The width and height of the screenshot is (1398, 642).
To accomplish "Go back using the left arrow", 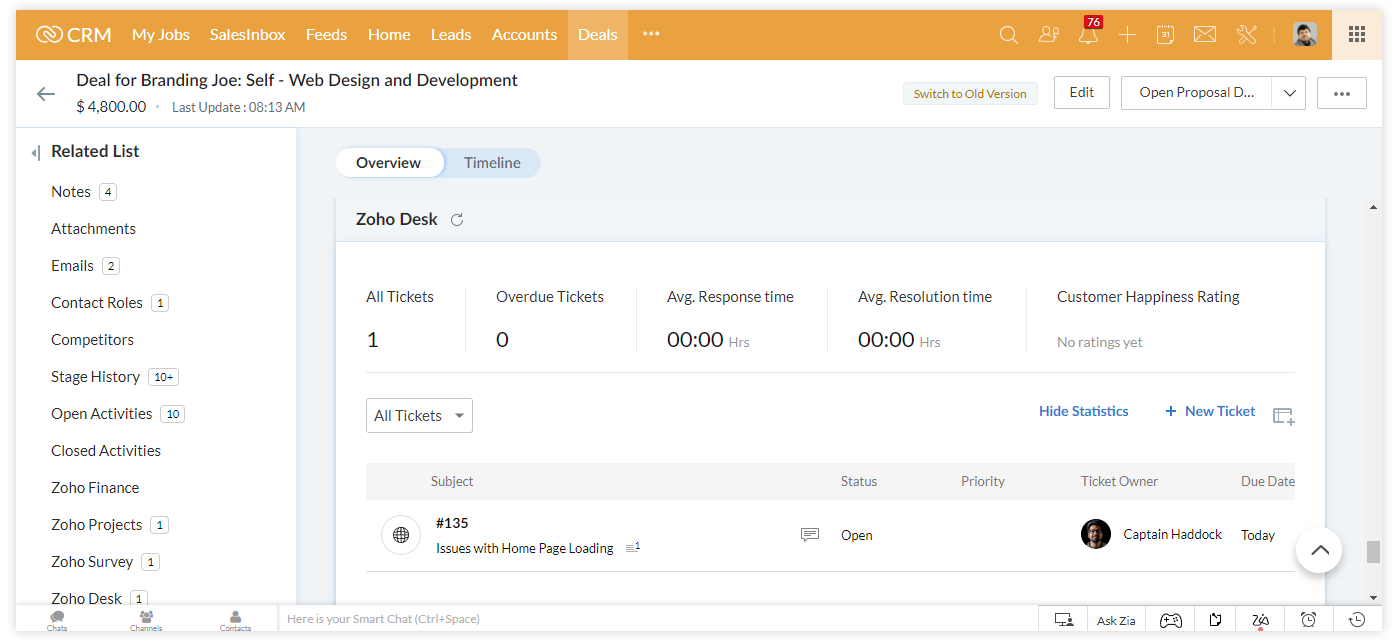I will coord(46,94).
